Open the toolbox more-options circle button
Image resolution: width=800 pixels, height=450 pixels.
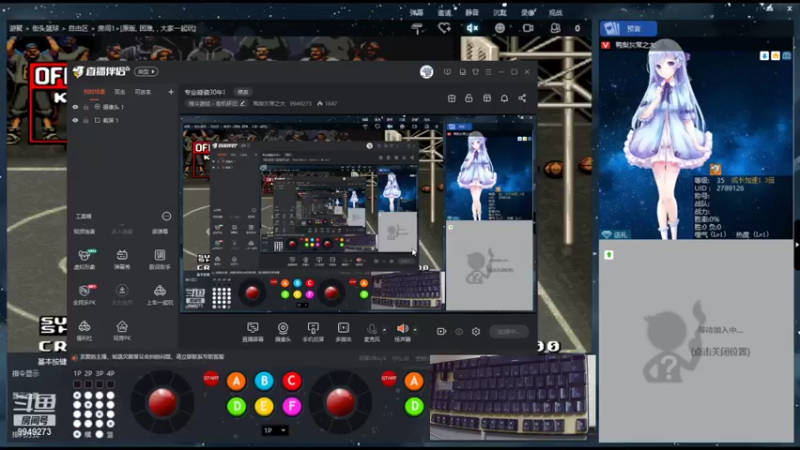tap(166, 216)
